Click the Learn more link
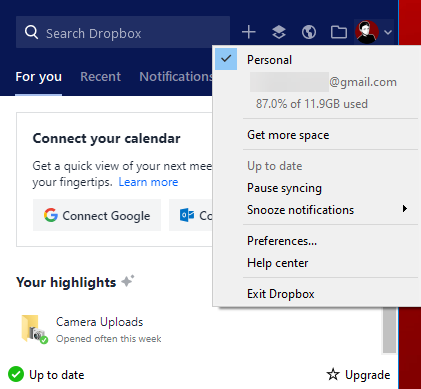Screen dimensions: 421x389 click(148, 182)
